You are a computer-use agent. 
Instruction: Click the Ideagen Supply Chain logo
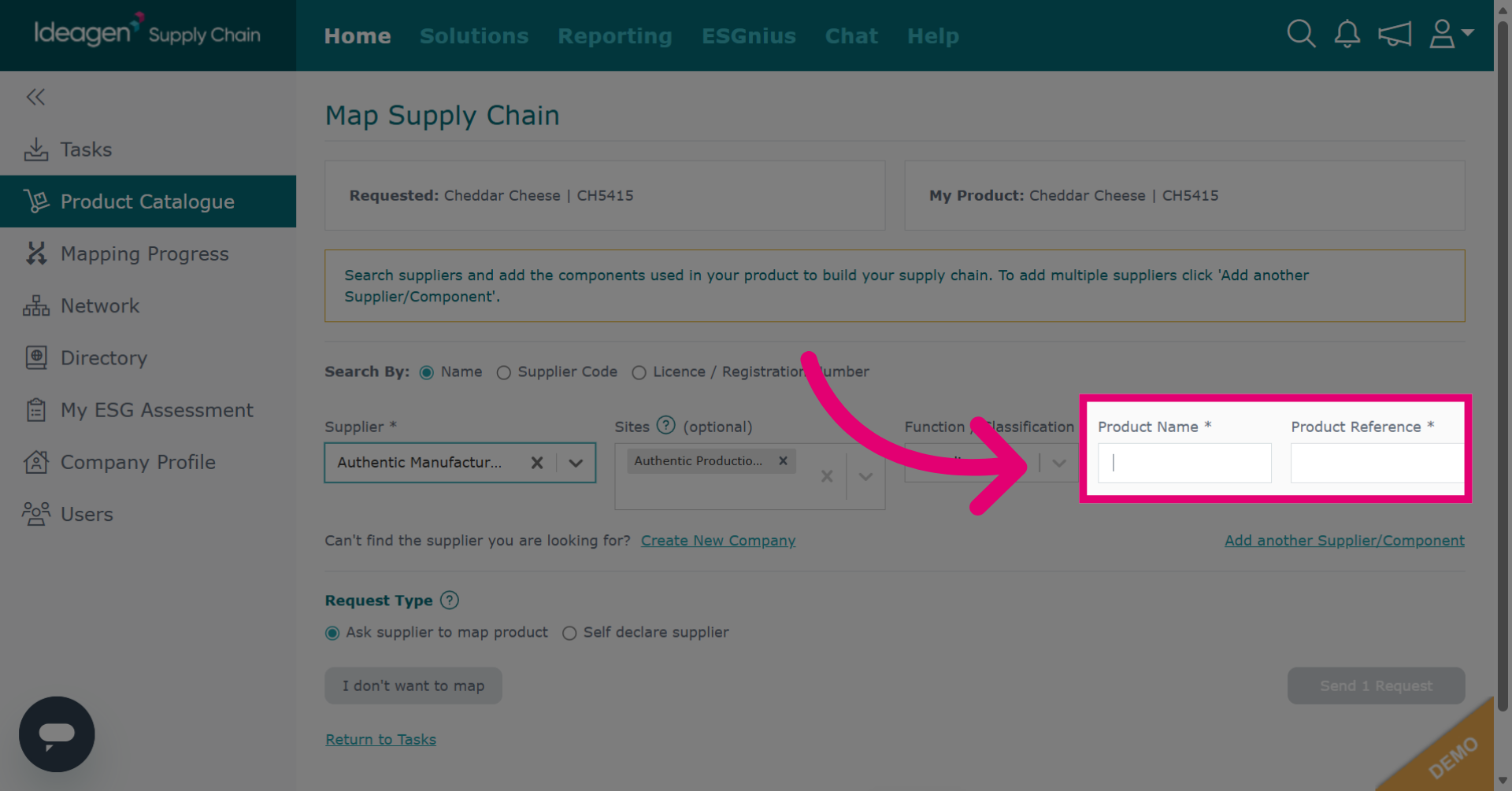coord(147,31)
